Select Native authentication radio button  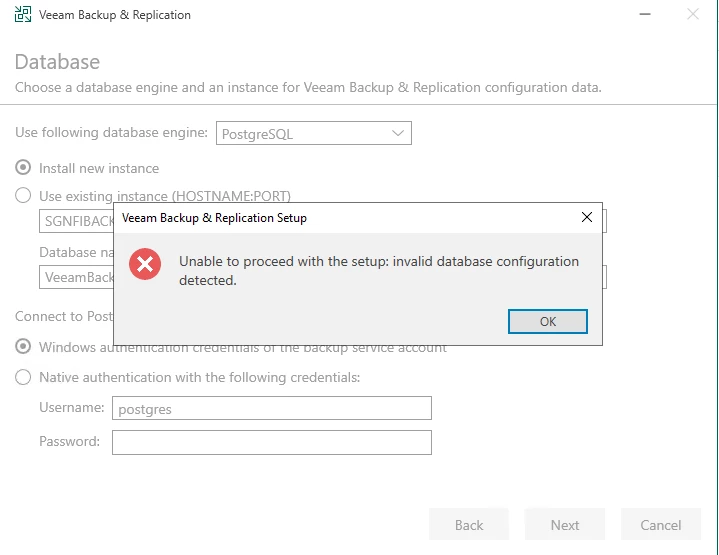tap(23, 377)
